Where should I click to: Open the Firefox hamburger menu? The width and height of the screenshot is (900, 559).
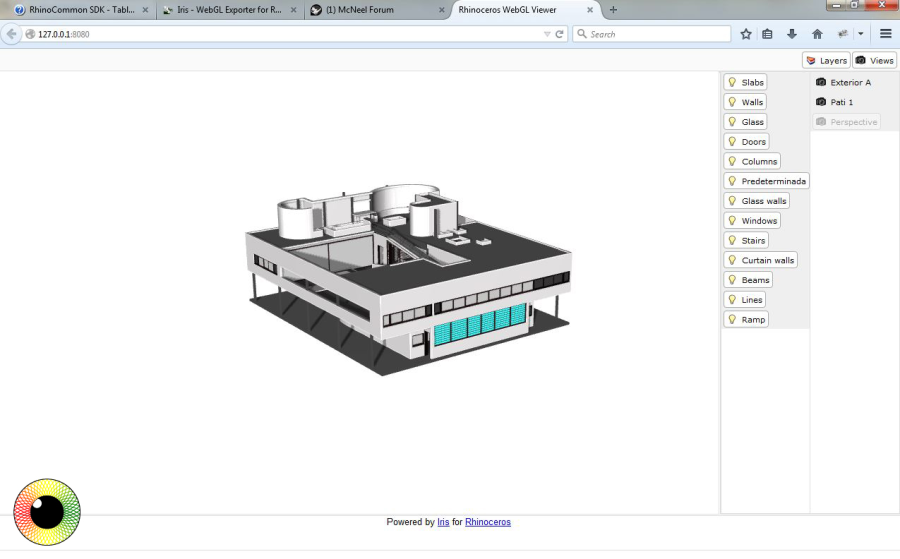tap(886, 34)
